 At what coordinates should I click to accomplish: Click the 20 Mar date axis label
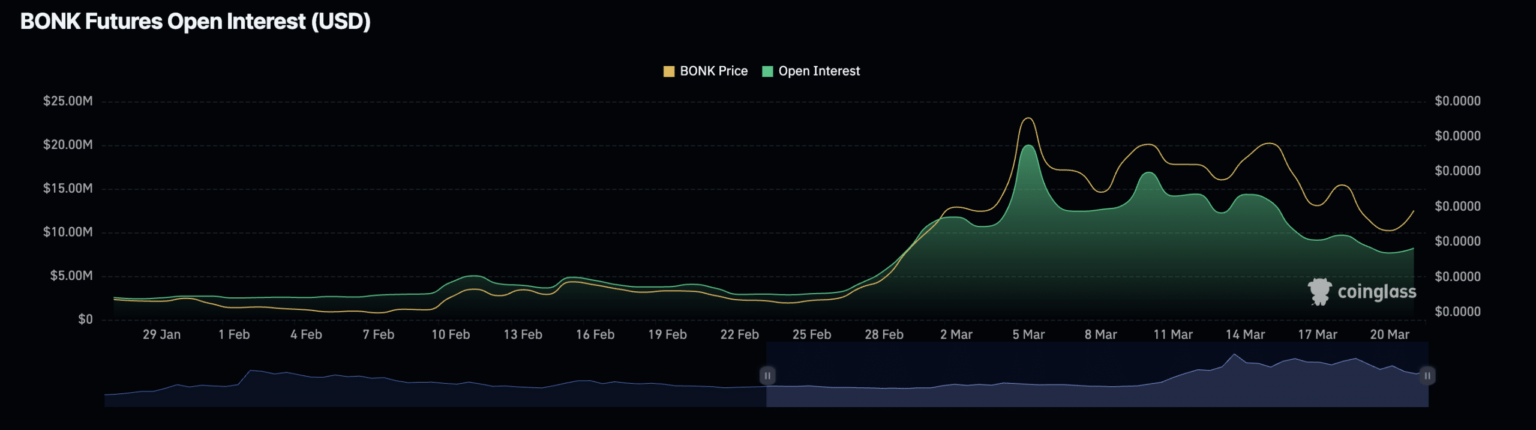[x=1390, y=335]
